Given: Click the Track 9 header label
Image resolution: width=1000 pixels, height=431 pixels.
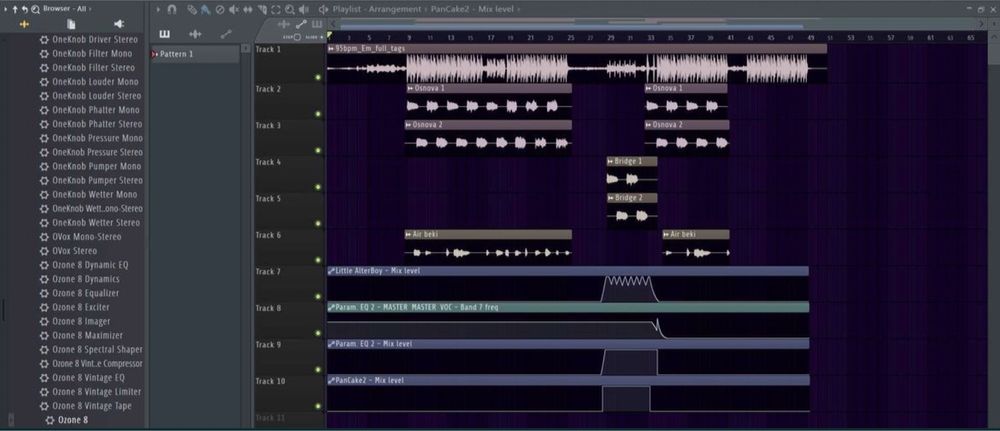Looking at the screenshot, I should 268,345.
